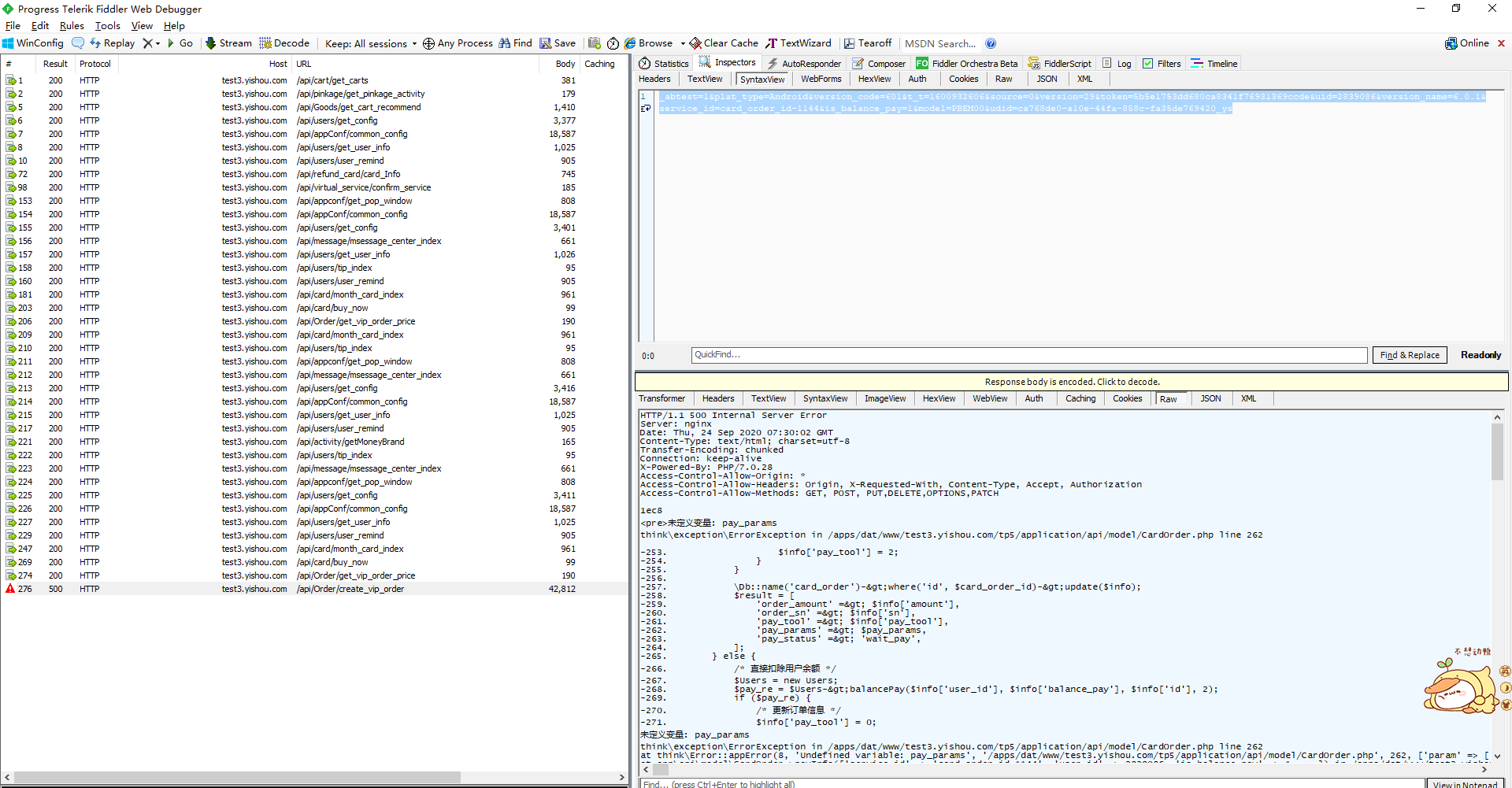Image resolution: width=1512 pixels, height=788 pixels.
Task: Click the WinConfig toolbar icon
Action: pyautogui.click(x=33, y=43)
